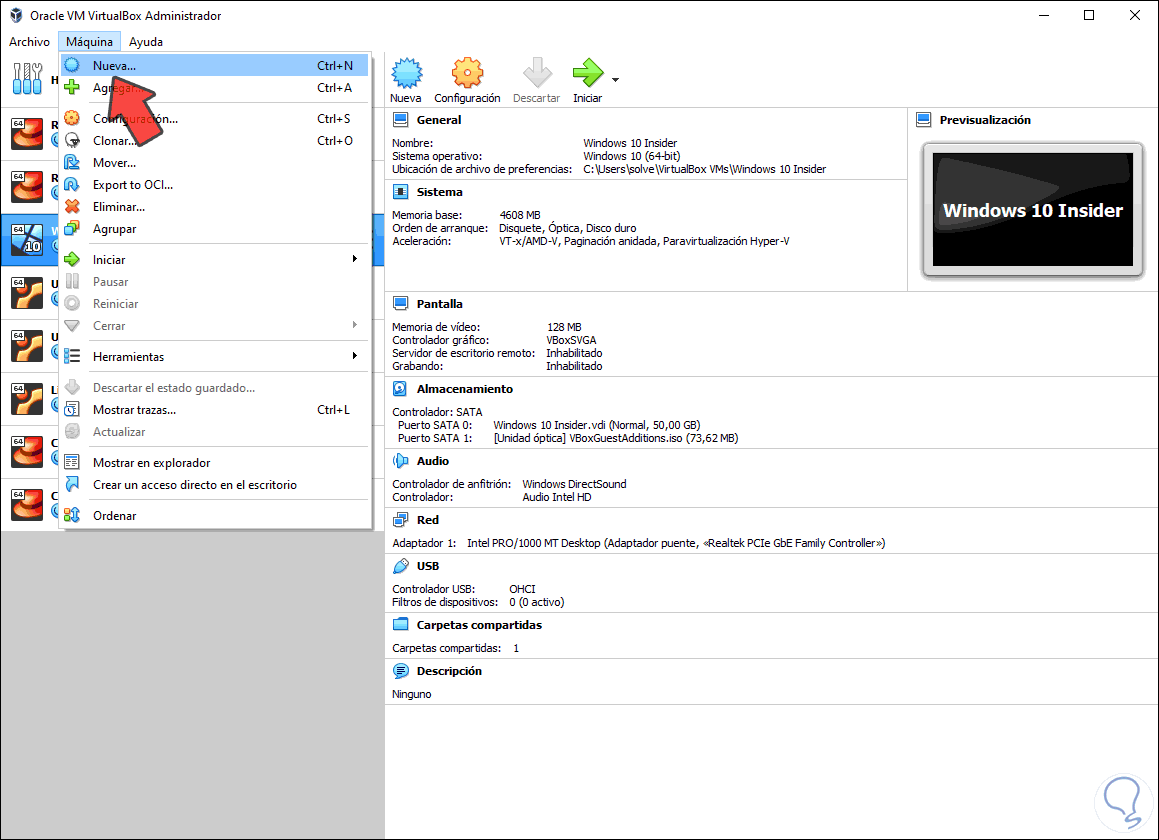Choose Crear un acceso directo en el escritorio
This screenshot has height=840, width=1159.
click(x=214, y=486)
